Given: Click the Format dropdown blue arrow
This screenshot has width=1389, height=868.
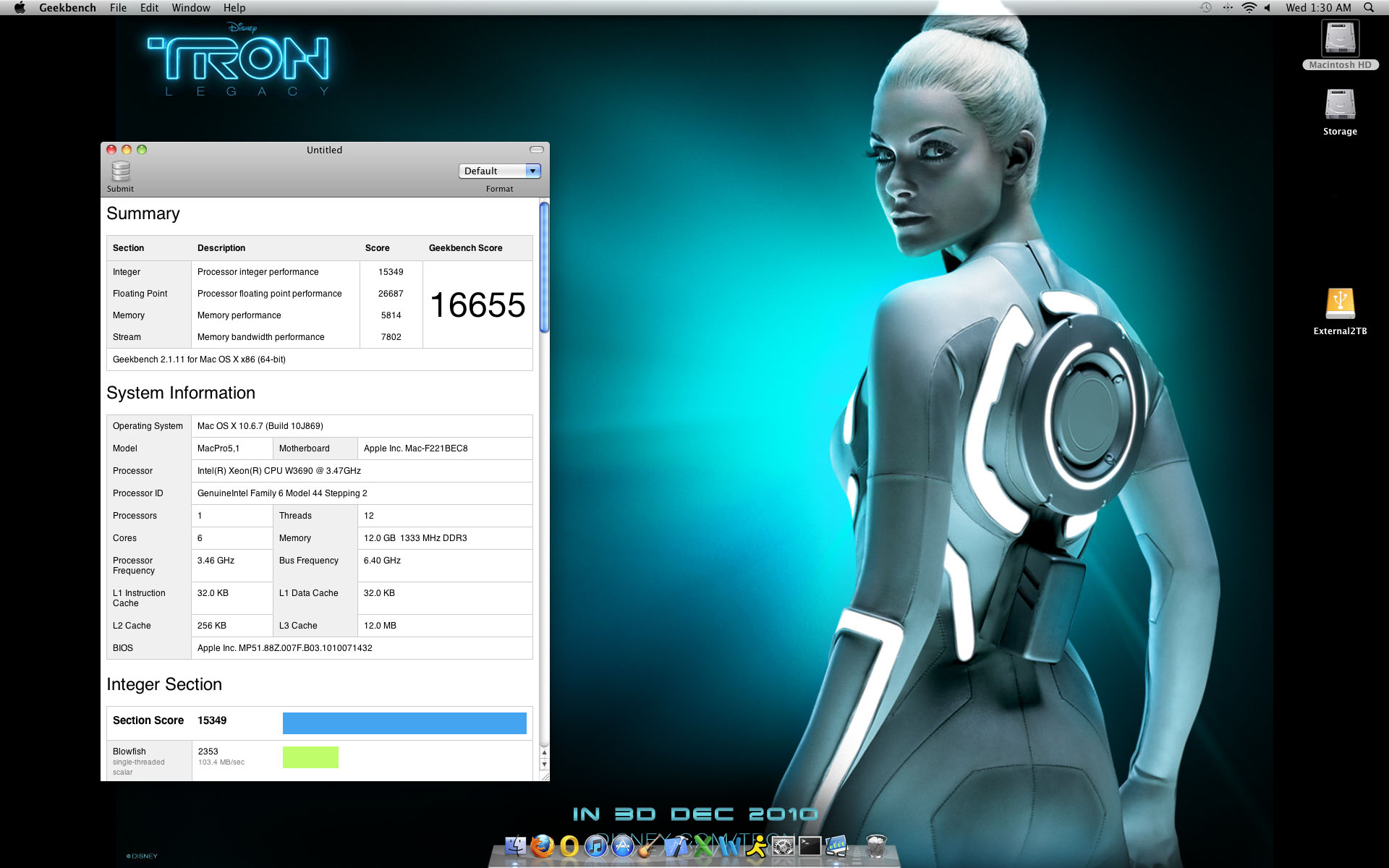Looking at the screenshot, I should coord(533,171).
